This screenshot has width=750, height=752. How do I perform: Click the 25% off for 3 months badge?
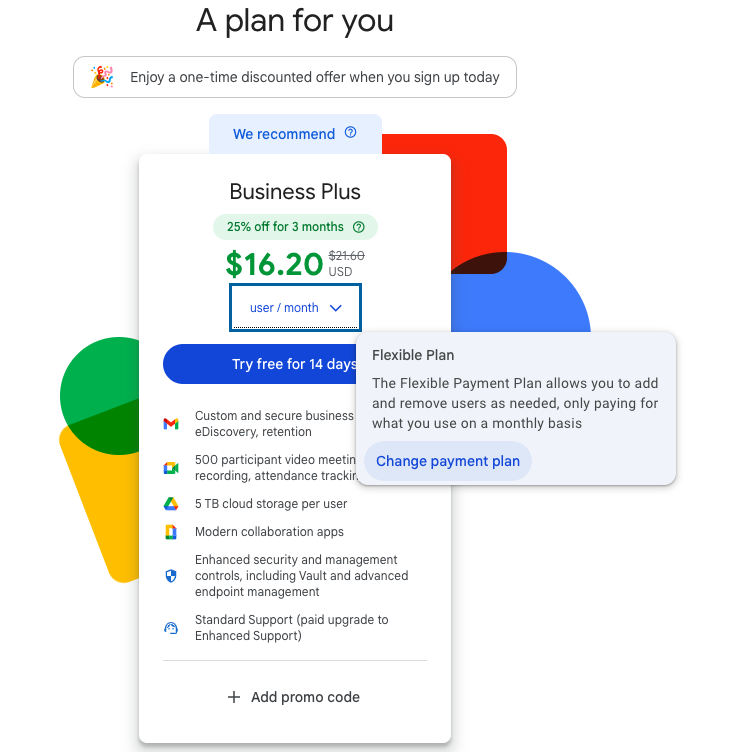click(285, 227)
